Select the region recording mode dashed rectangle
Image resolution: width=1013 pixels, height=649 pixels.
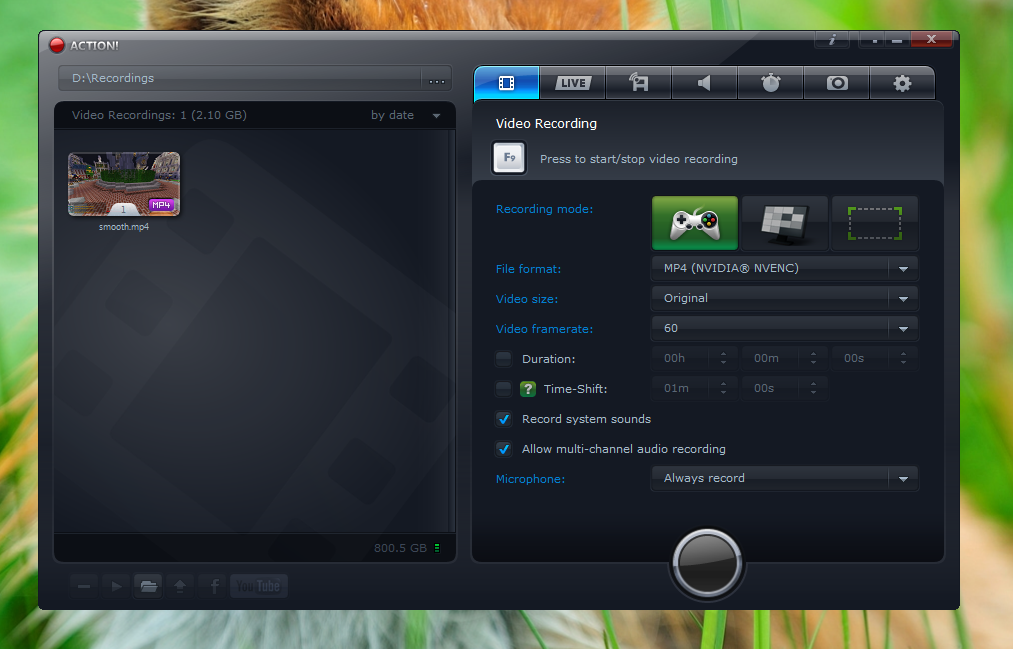[x=875, y=223]
